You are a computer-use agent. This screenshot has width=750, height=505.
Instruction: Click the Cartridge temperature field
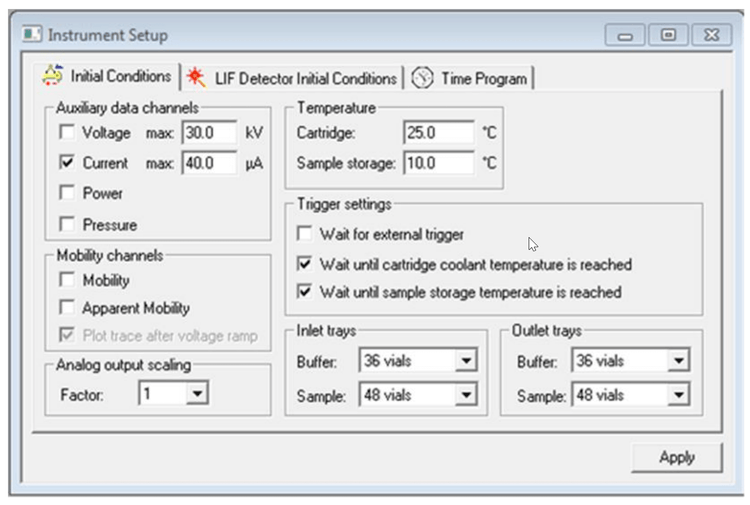(438, 132)
